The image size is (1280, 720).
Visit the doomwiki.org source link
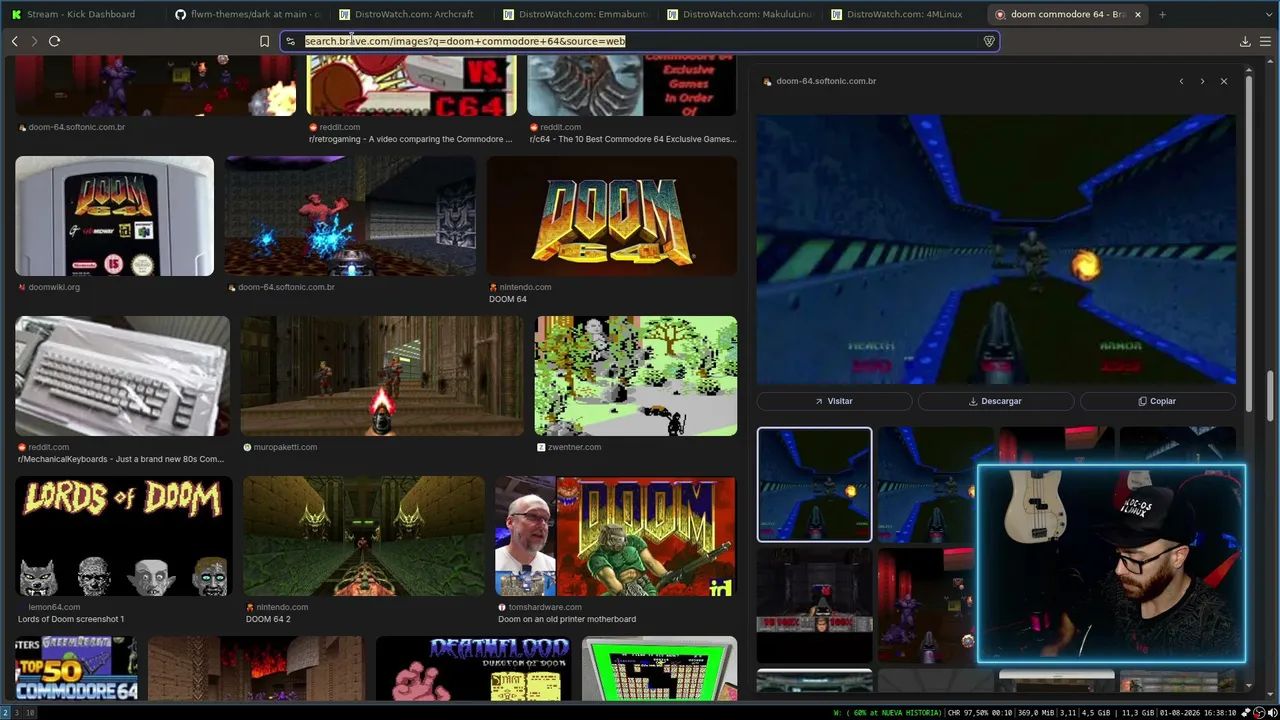pyautogui.click(x=54, y=287)
